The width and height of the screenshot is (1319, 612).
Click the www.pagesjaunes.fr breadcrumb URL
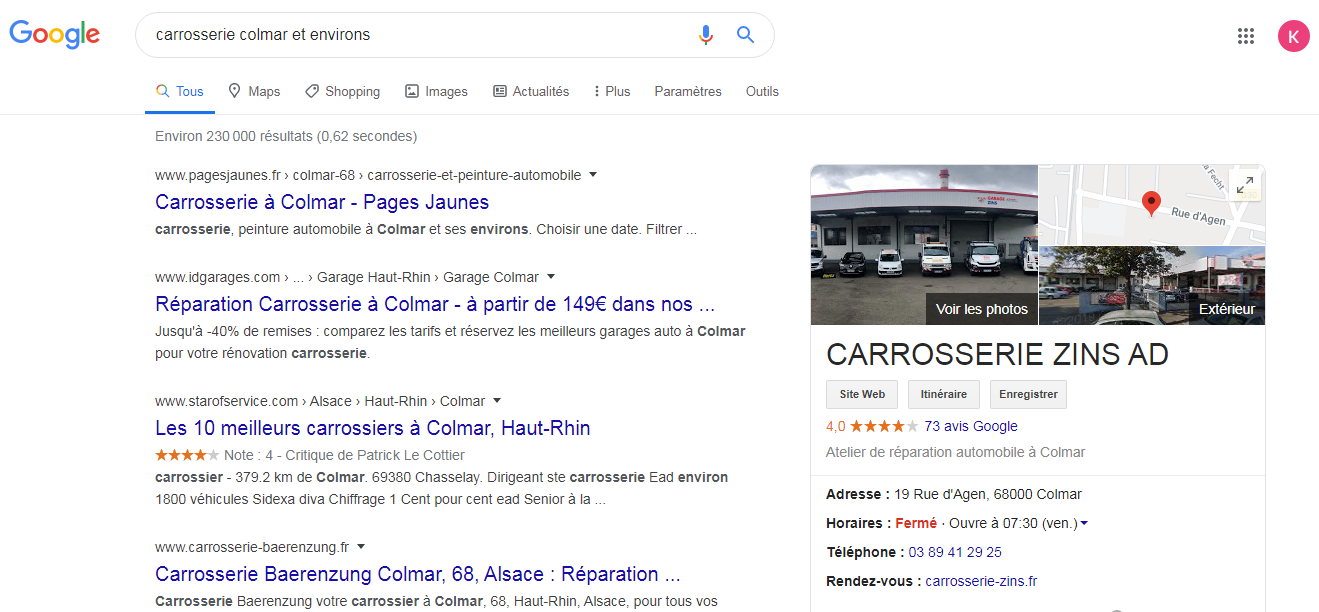[368, 175]
